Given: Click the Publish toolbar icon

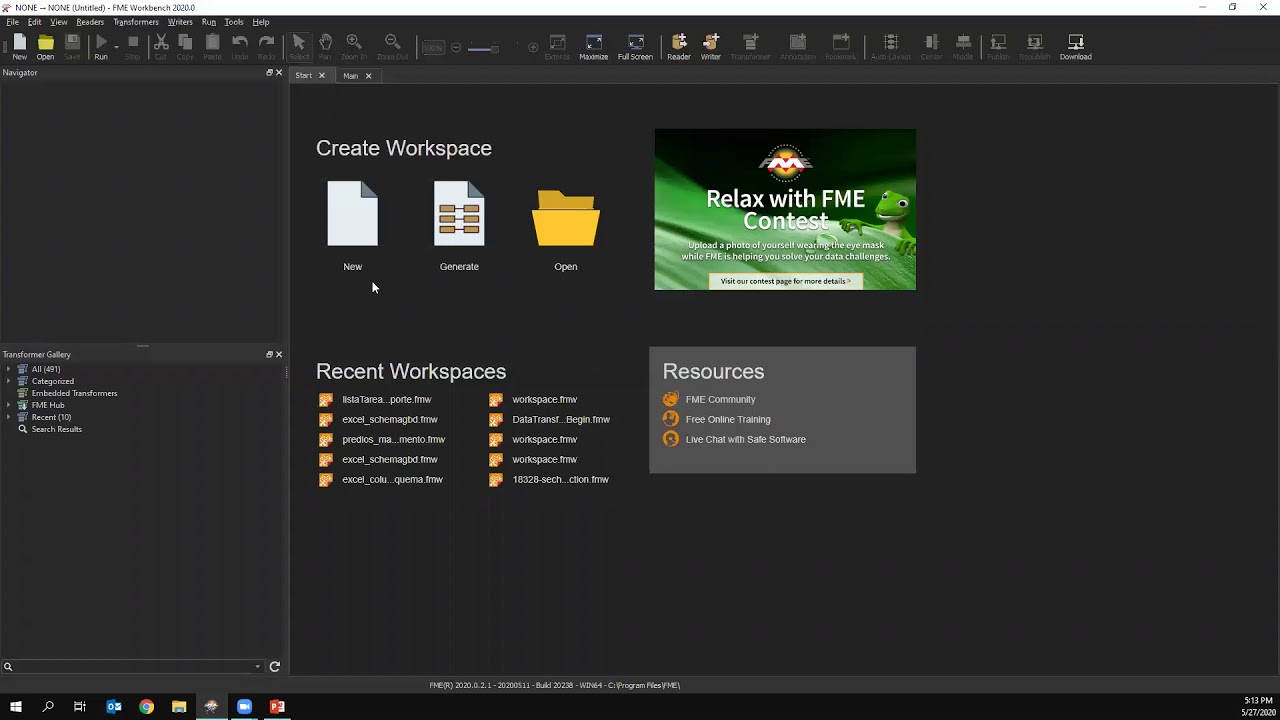Looking at the screenshot, I should point(998,46).
